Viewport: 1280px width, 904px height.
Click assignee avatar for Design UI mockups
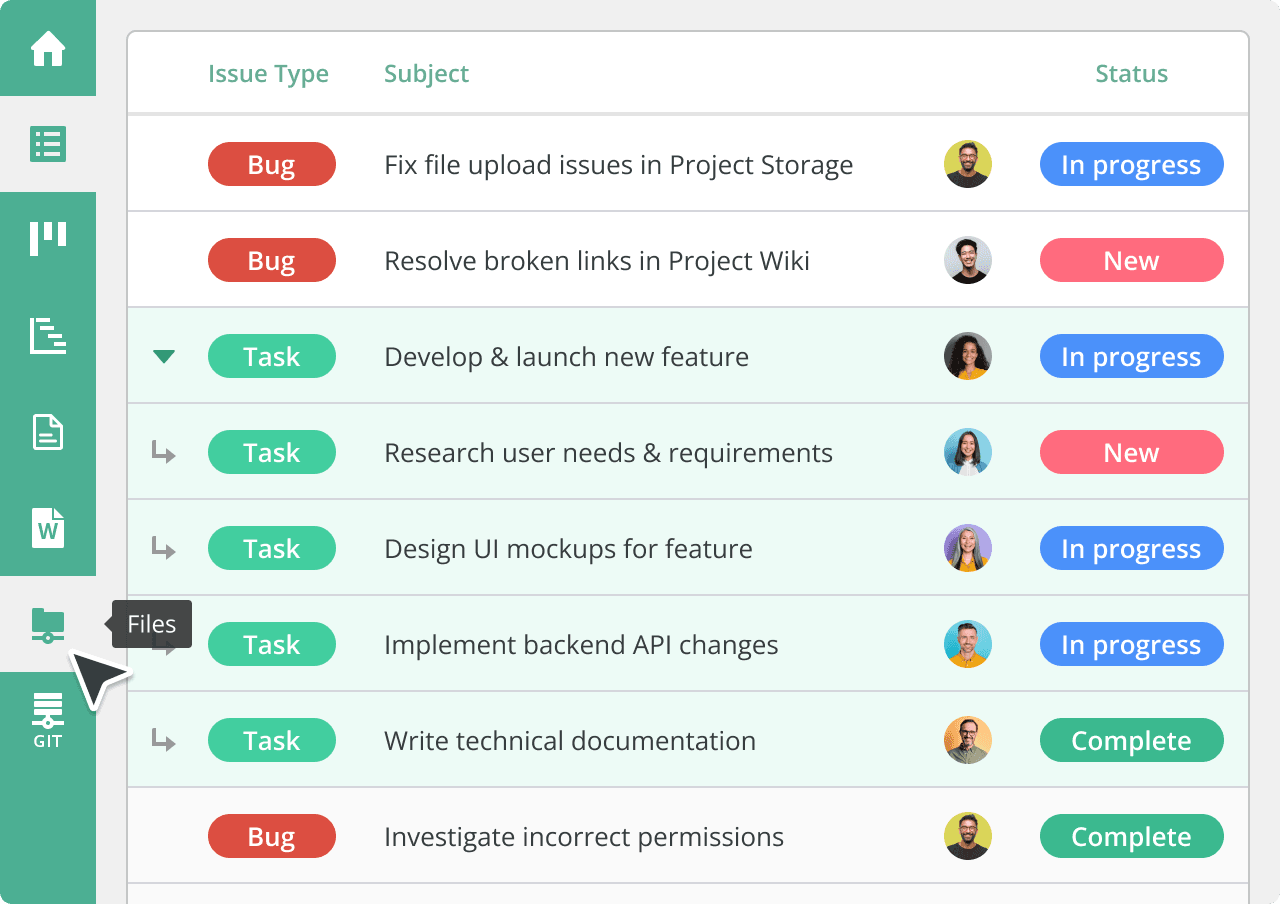(x=968, y=548)
